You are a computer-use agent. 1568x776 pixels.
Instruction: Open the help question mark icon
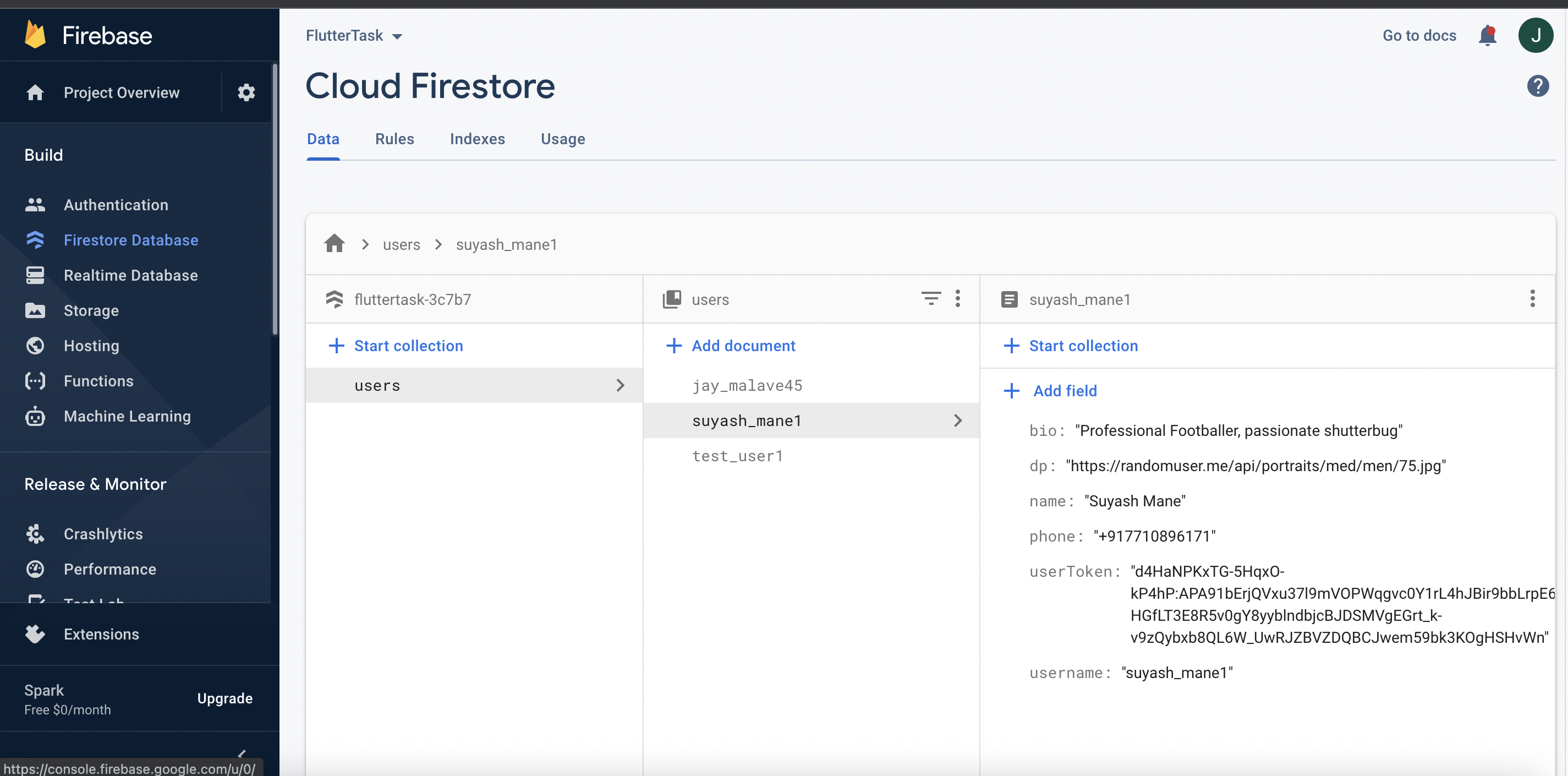(1537, 86)
